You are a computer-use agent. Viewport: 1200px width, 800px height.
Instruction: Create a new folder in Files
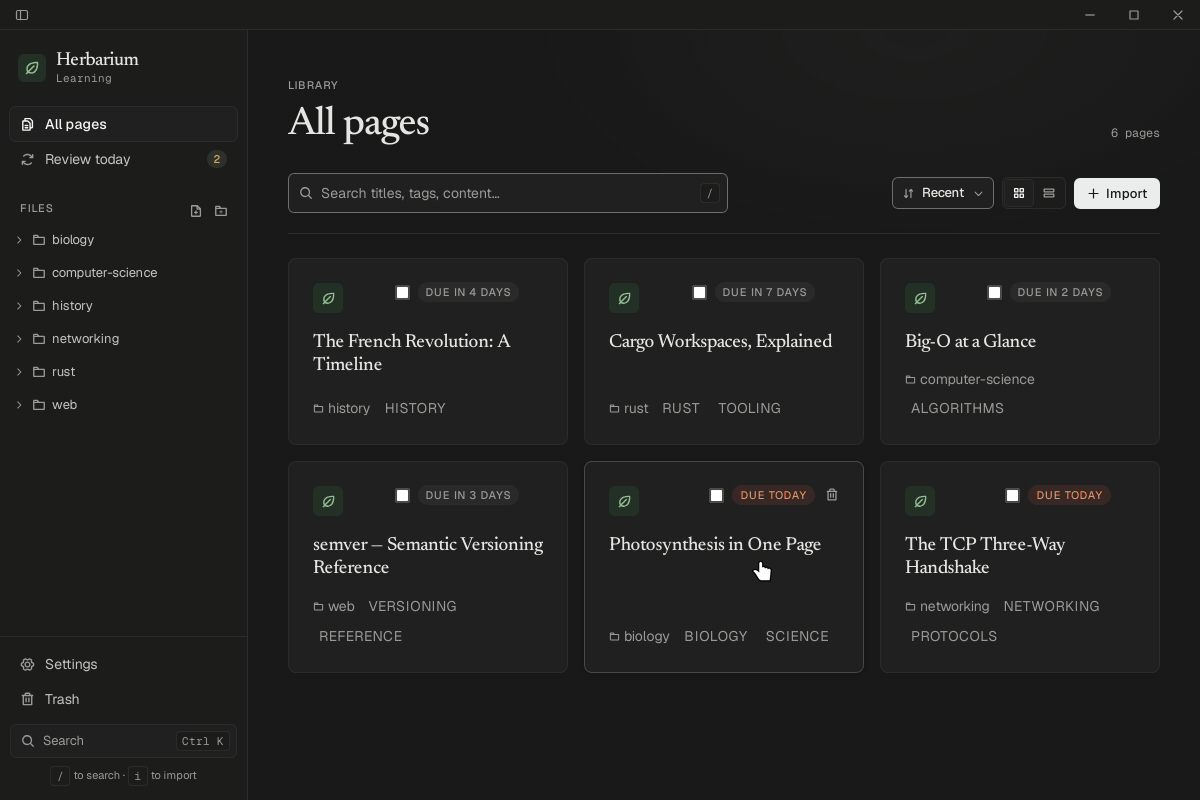click(221, 211)
